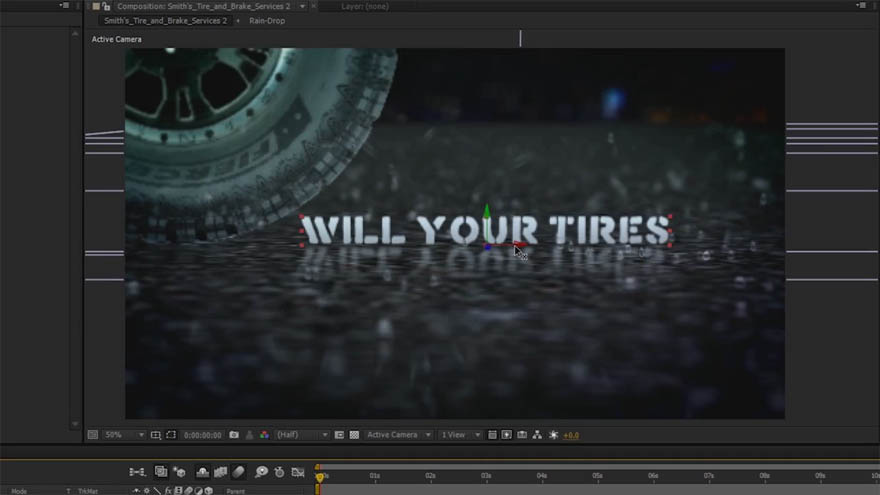Screen dimensions: 880x495
Task: Click Choose grid and guide options icon
Action: [x=156, y=435]
